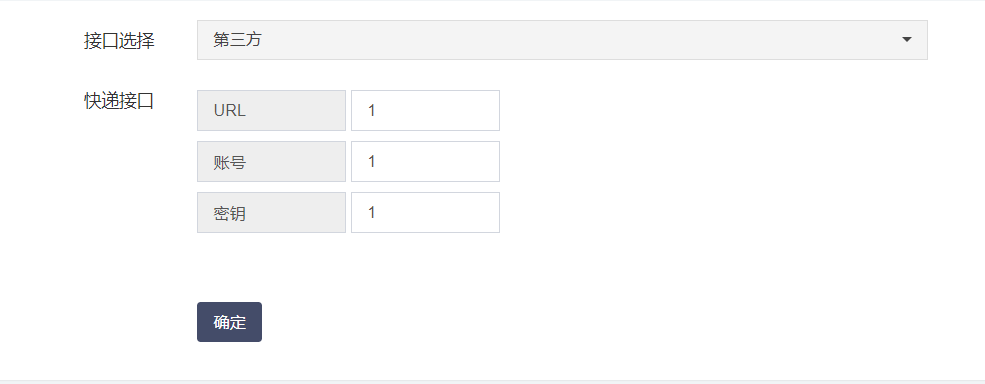Click the 快递接口 form label
The height and width of the screenshot is (384, 985).
[119, 101]
